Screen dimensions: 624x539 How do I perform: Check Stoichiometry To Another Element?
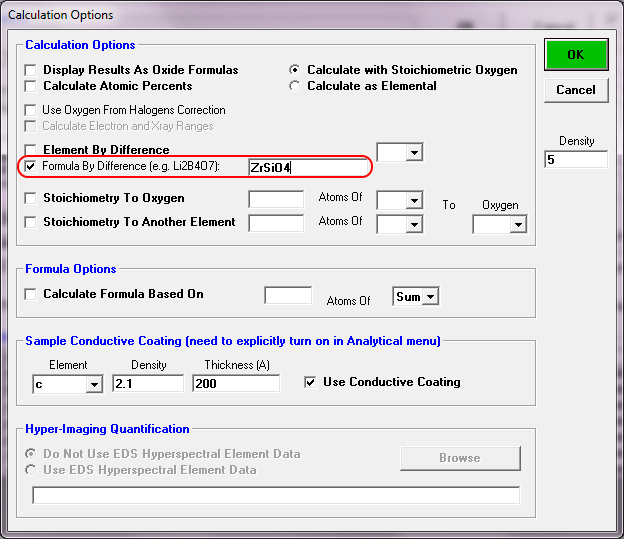tap(32, 222)
